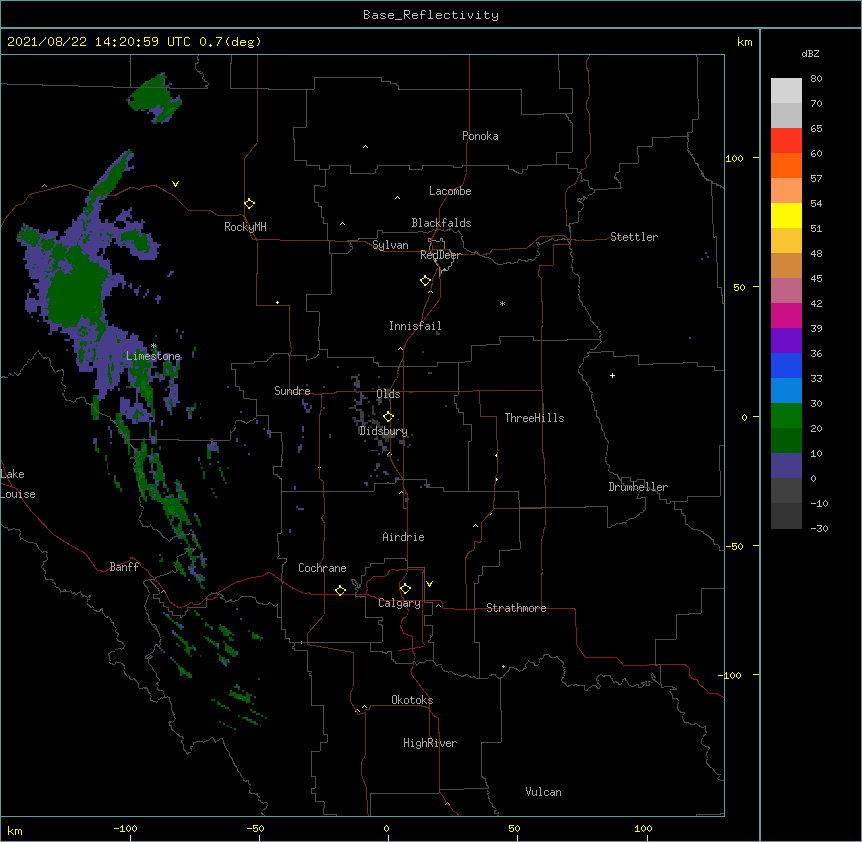The width and height of the screenshot is (862, 842).
Task: Click the Lacombe city label
Action: pyautogui.click(x=450, y=191)
